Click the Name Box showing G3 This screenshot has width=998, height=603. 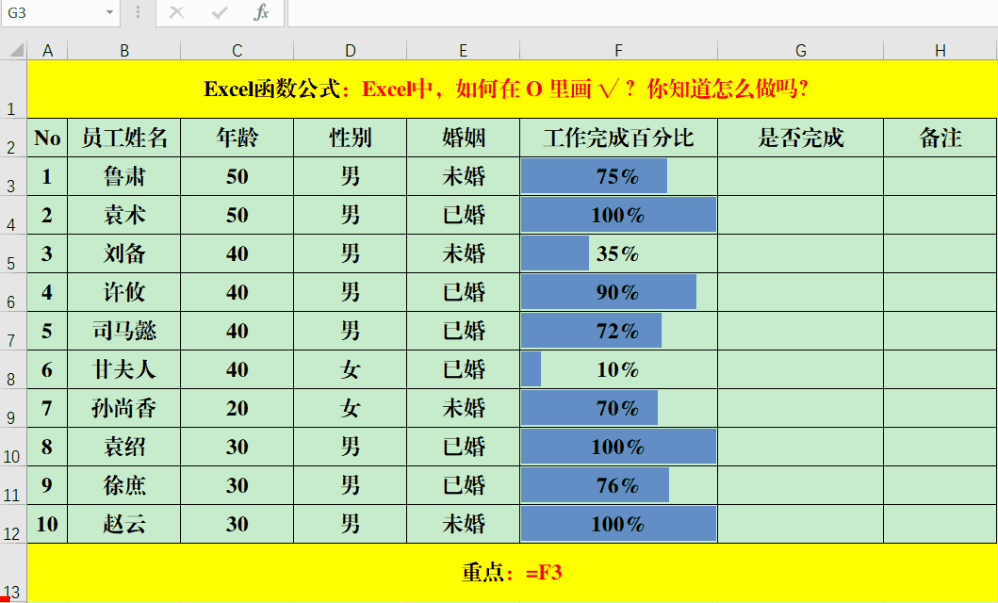coord(60,12)
